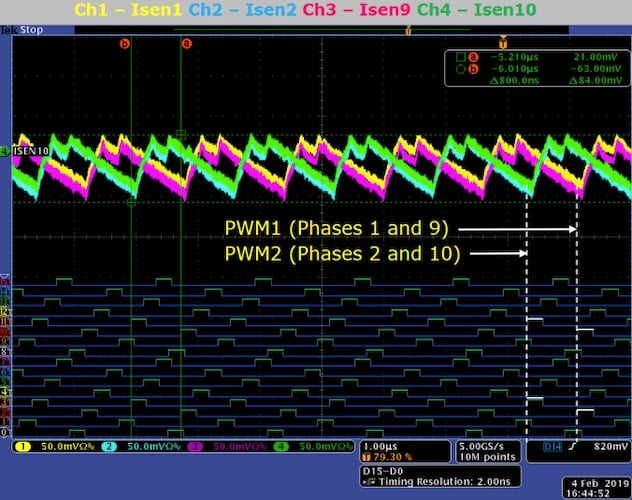The image size is (632, 500).
Task: Click the orange cursor 'a' marker
Action: (186, 44)
